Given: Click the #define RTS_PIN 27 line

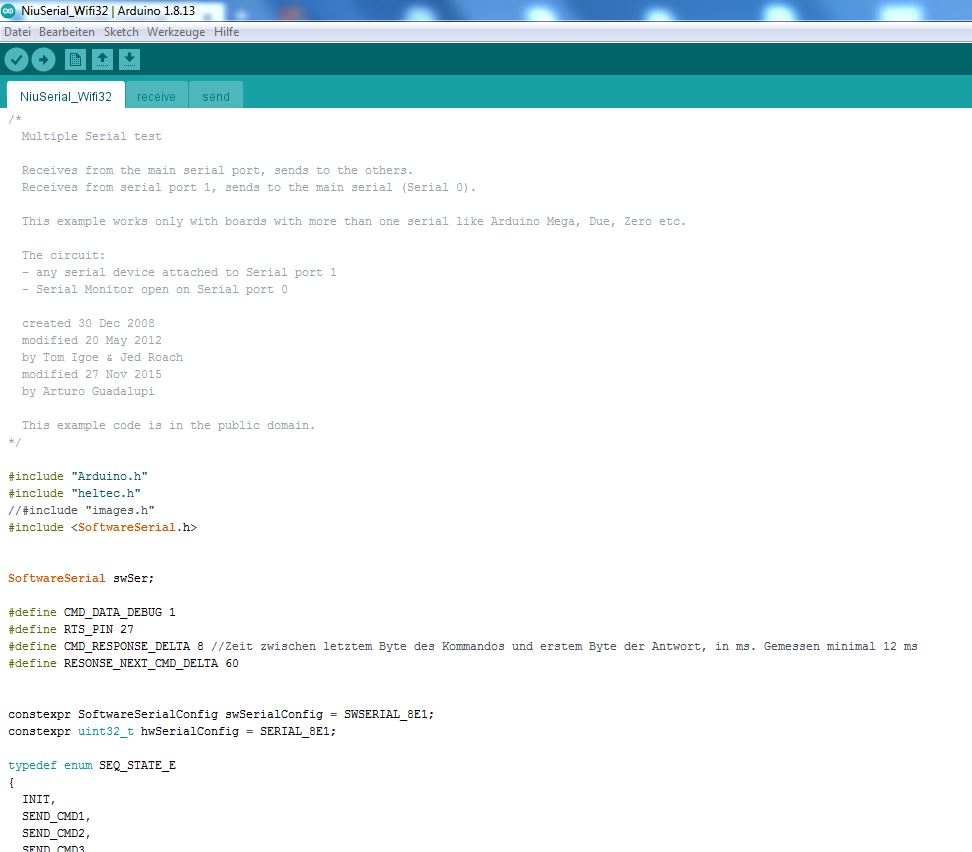Looking at the screenshot, I should (70, 629).
